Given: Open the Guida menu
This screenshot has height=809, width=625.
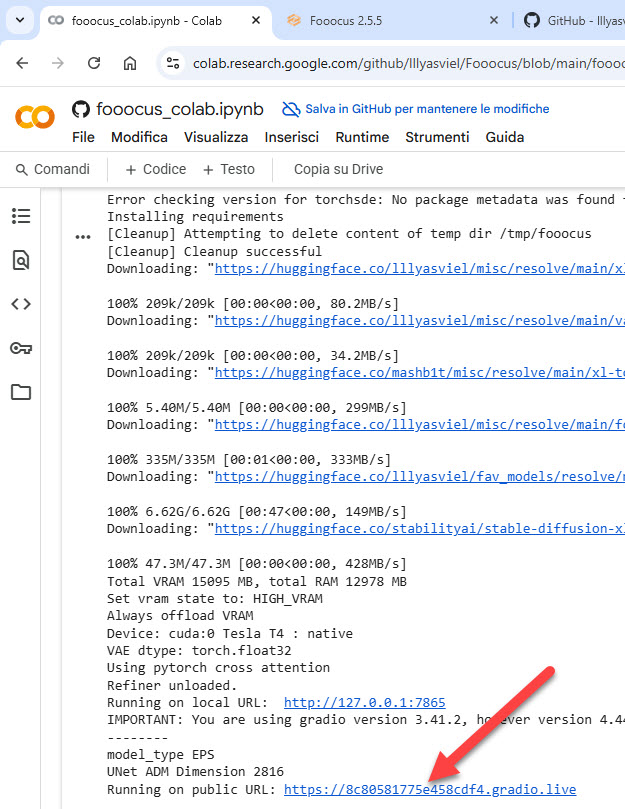Looking at the screenshot, I should tap(505, 137).
